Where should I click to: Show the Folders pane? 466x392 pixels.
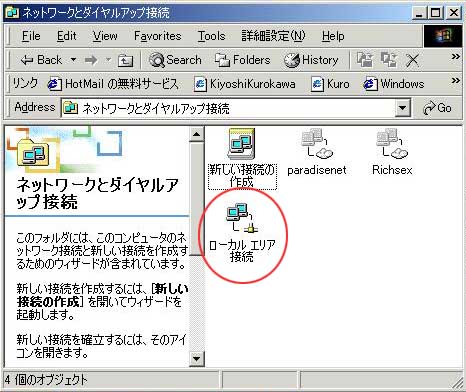coord(242,60)
